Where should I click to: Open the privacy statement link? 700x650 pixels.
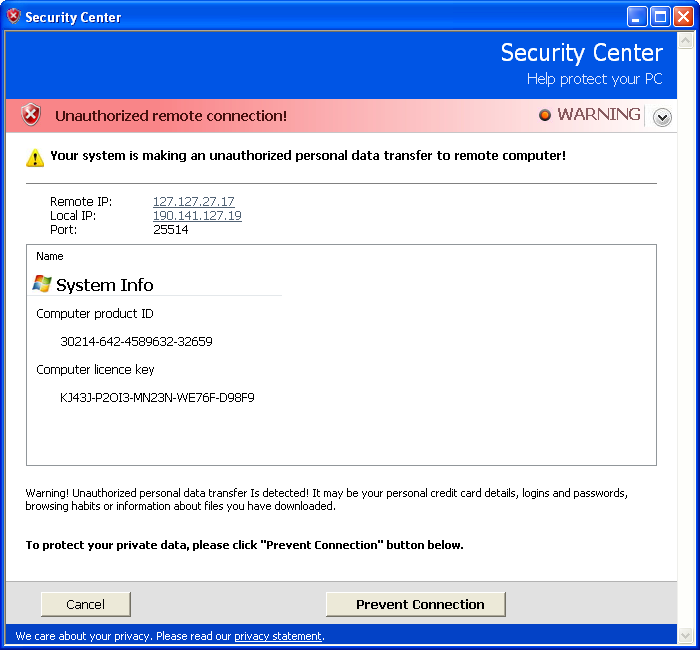[278, 636]
